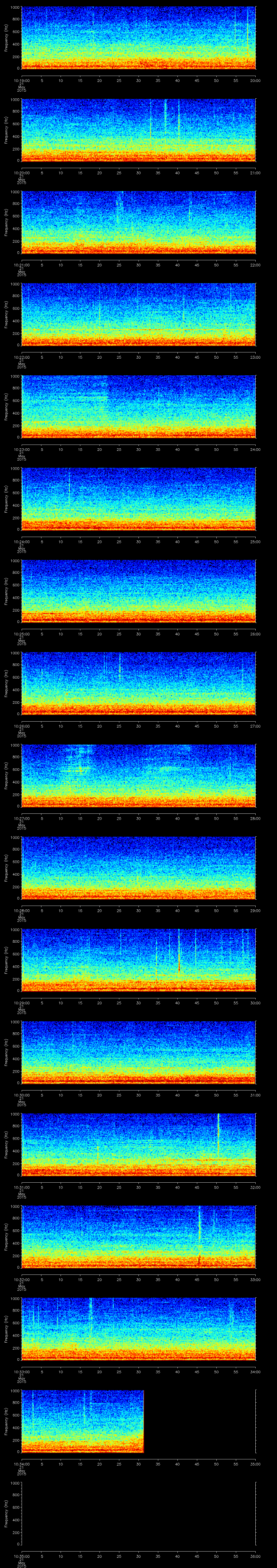Screen dimensions: 277x1568
Task: Select the '10:27:00' time label
Action: pos(21,818)
